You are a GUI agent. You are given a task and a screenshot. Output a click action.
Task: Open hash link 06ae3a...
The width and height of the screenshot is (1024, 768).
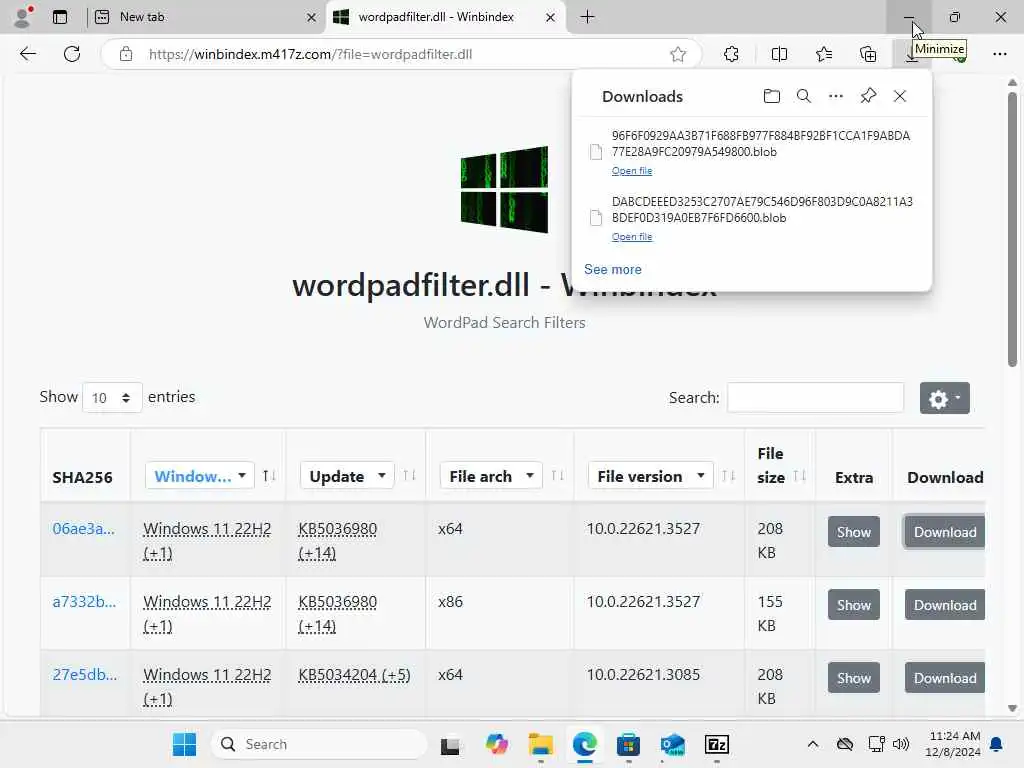tap(84, 528)
